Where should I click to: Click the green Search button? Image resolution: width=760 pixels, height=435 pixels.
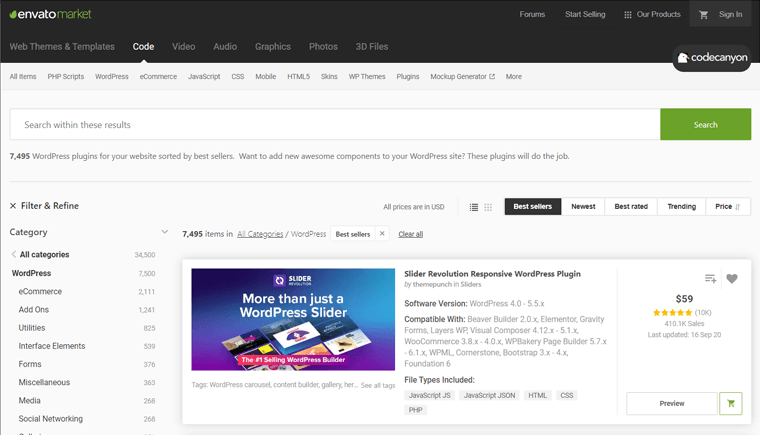705,125
